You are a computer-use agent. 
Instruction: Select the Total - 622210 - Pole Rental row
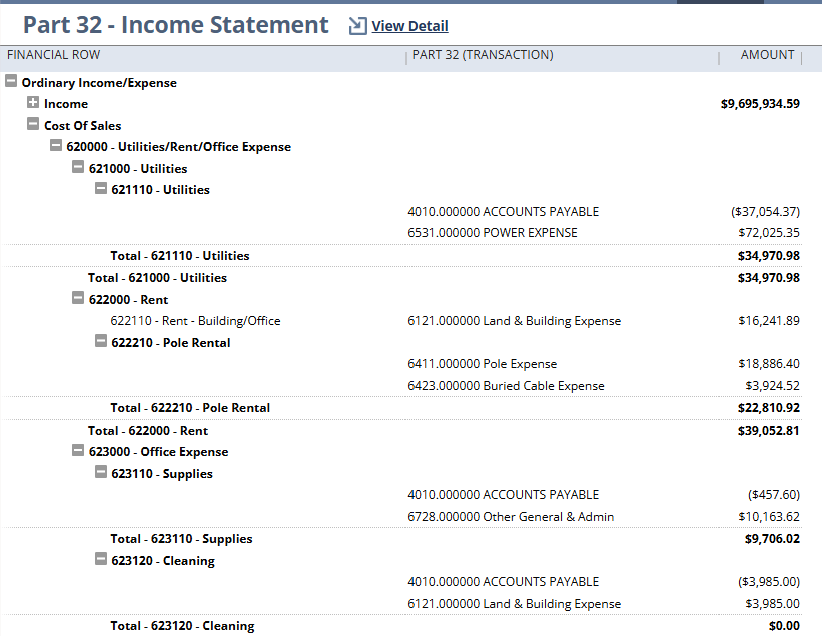pos(402,408)
